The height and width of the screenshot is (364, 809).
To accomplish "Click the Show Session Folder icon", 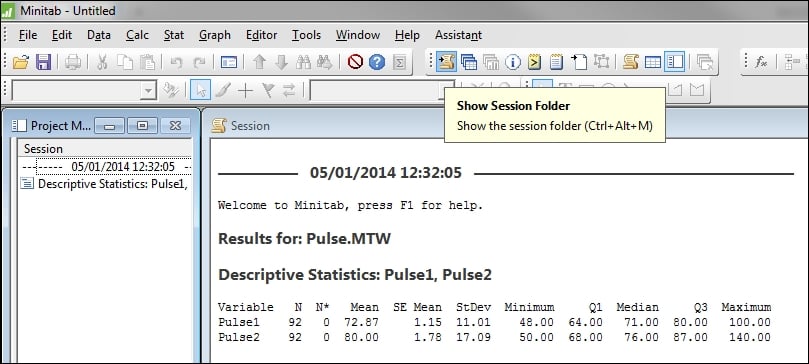I will 446,61.
